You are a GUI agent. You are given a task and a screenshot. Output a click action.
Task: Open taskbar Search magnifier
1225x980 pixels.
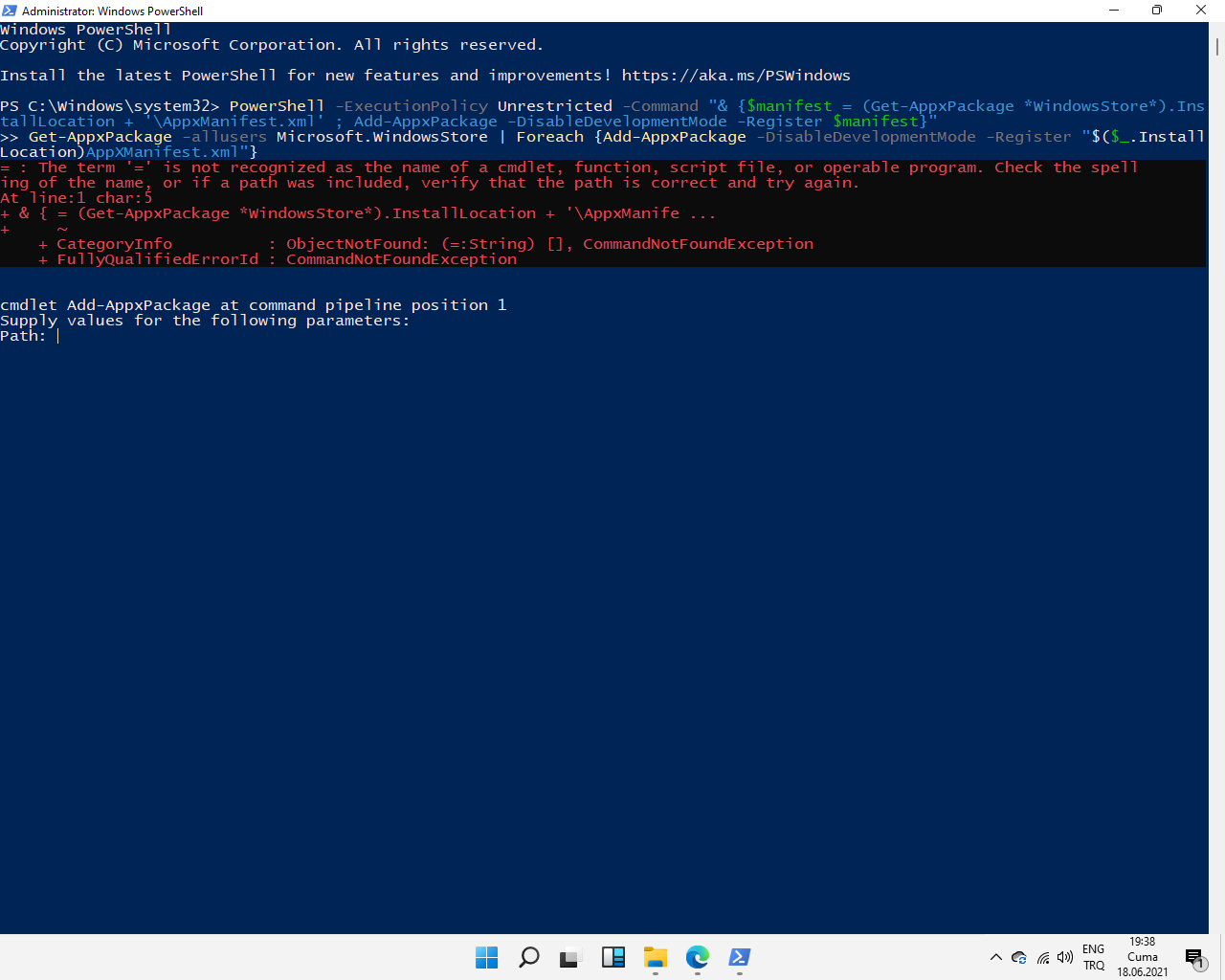click(x=528, y=957)
